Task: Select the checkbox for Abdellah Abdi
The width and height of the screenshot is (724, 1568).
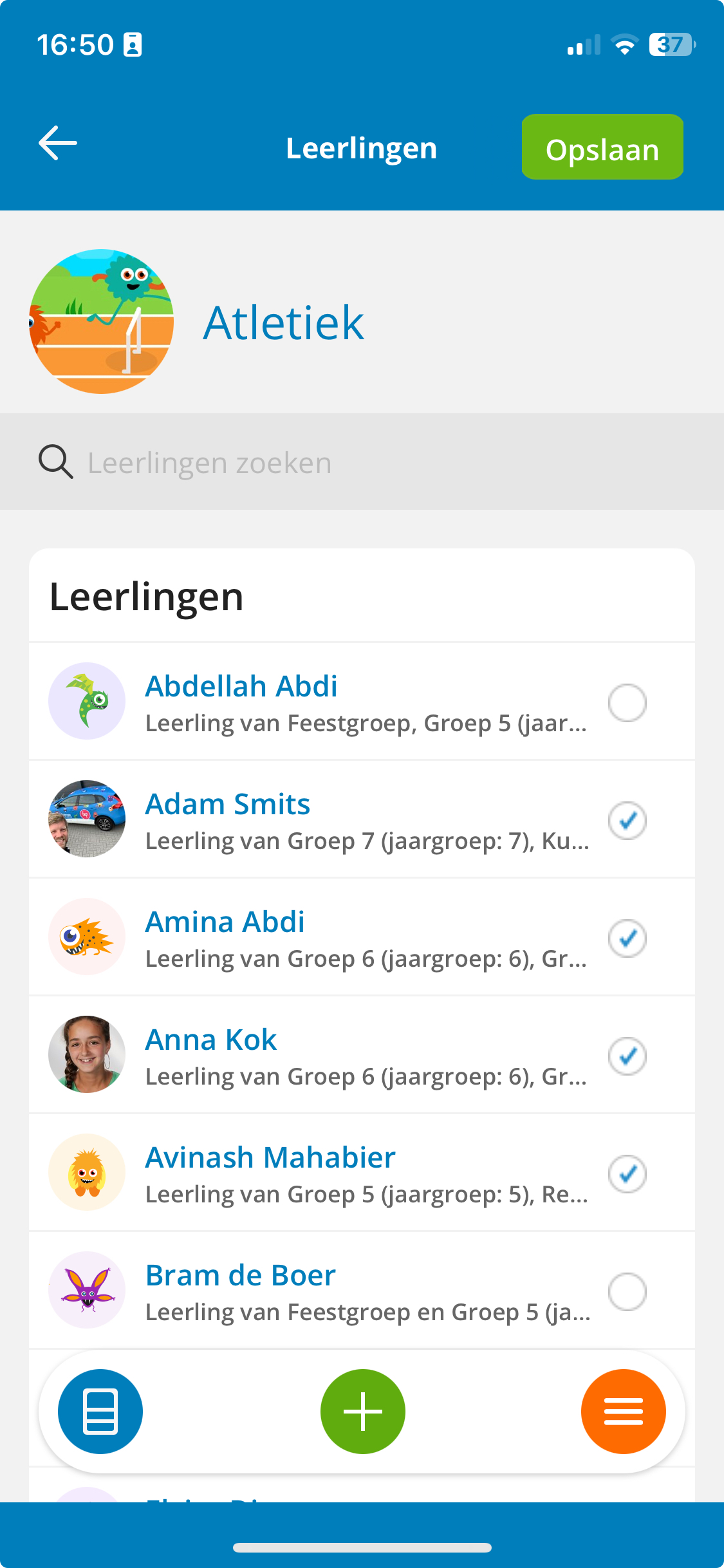Action: point(627,702)
